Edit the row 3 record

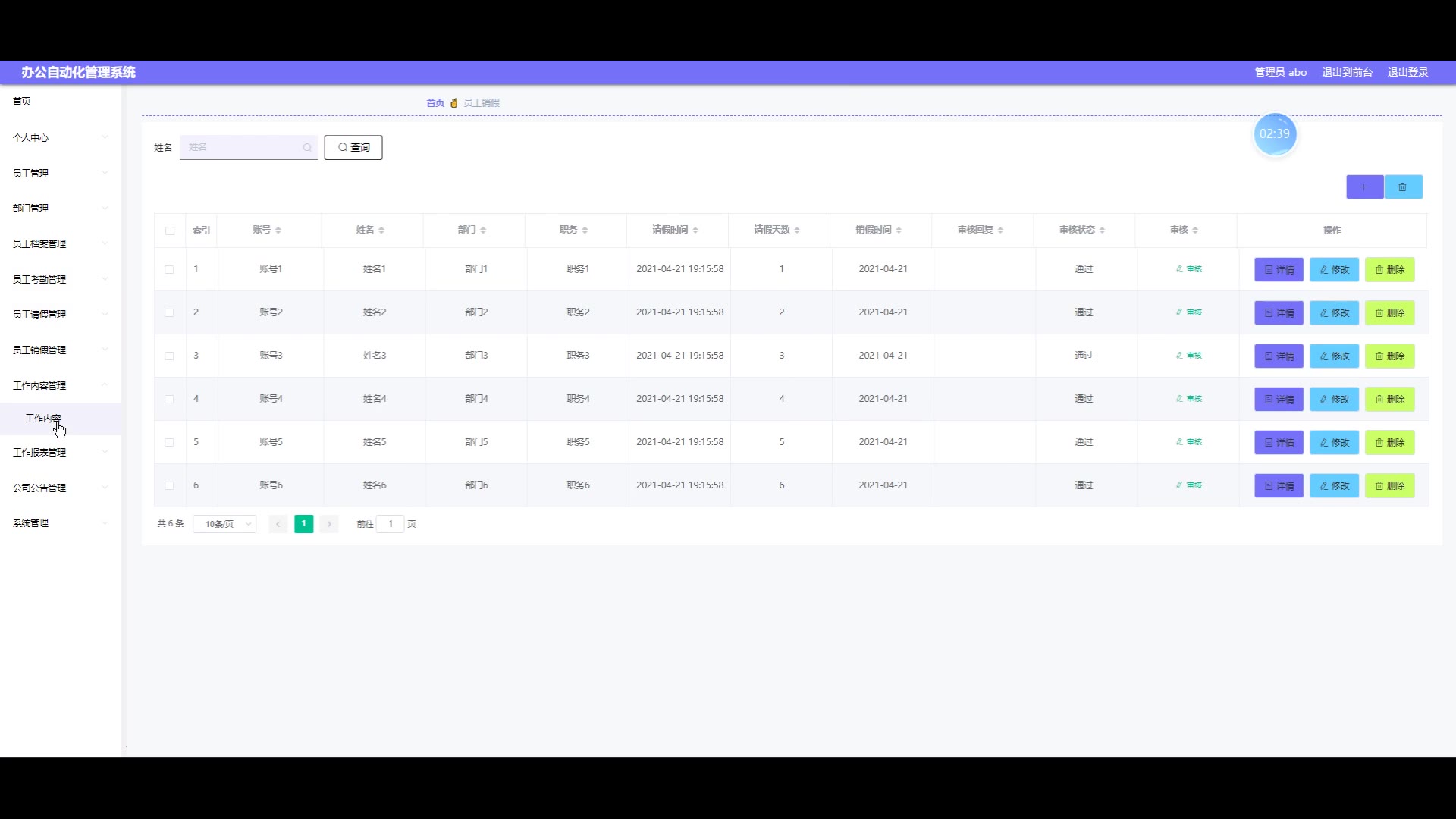(x=1334, y=356)
